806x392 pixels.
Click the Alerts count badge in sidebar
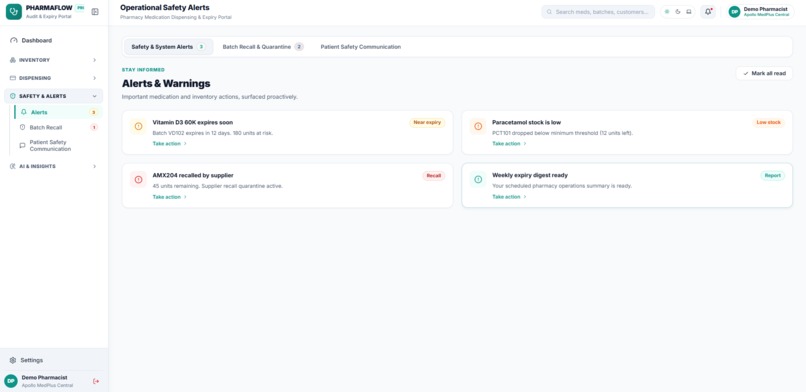click(93, 112)
